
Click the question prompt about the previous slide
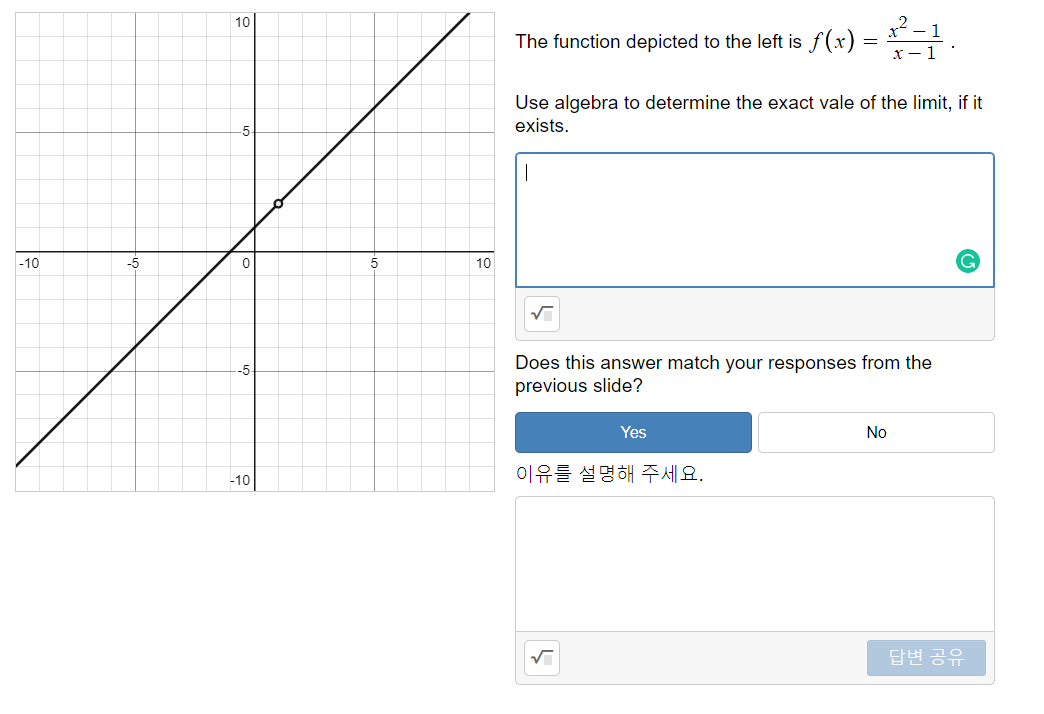coord(722,374)
